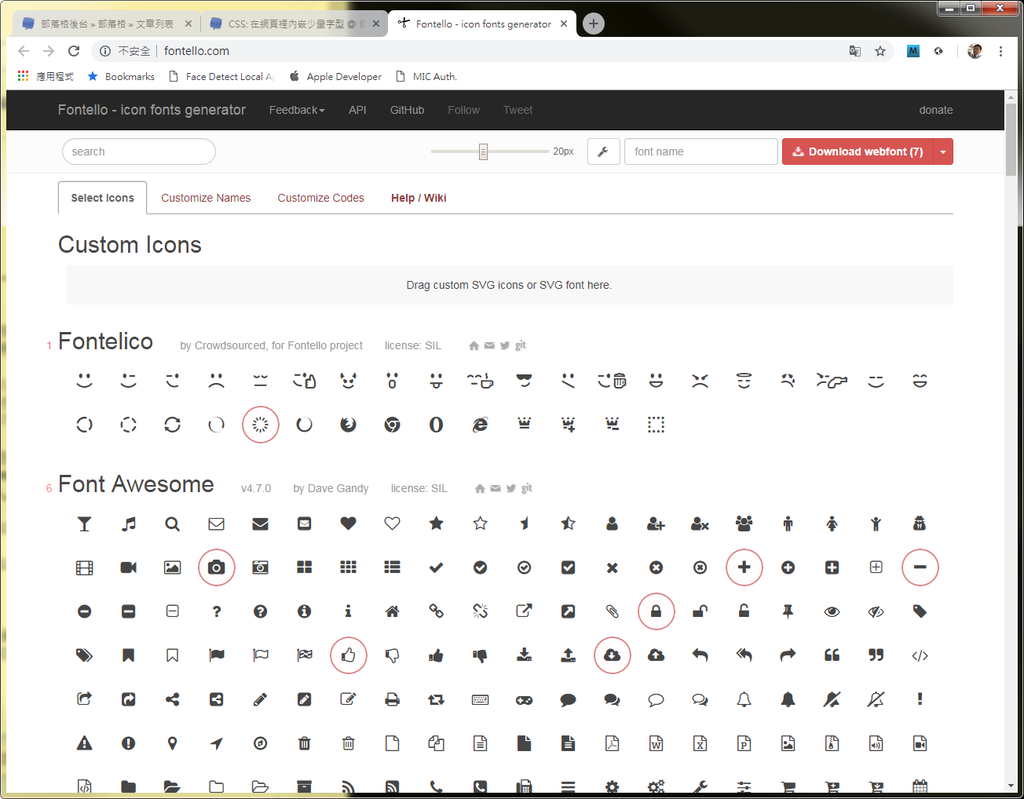Select the paperclip attachment icon

pyautogui.click(x=612, y=611)
